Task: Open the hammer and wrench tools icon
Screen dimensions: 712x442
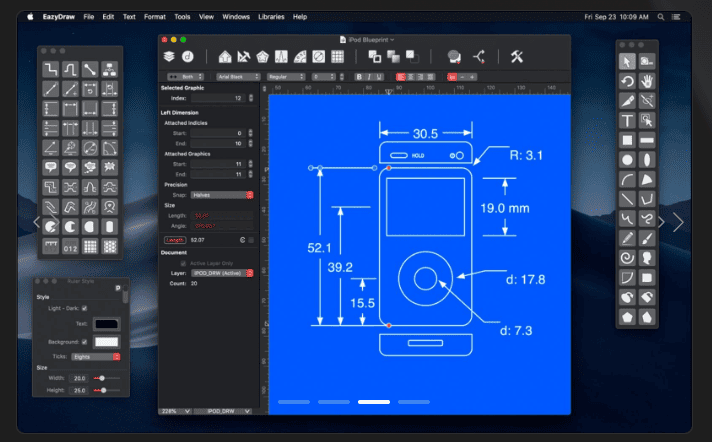Action: (516, 57)
